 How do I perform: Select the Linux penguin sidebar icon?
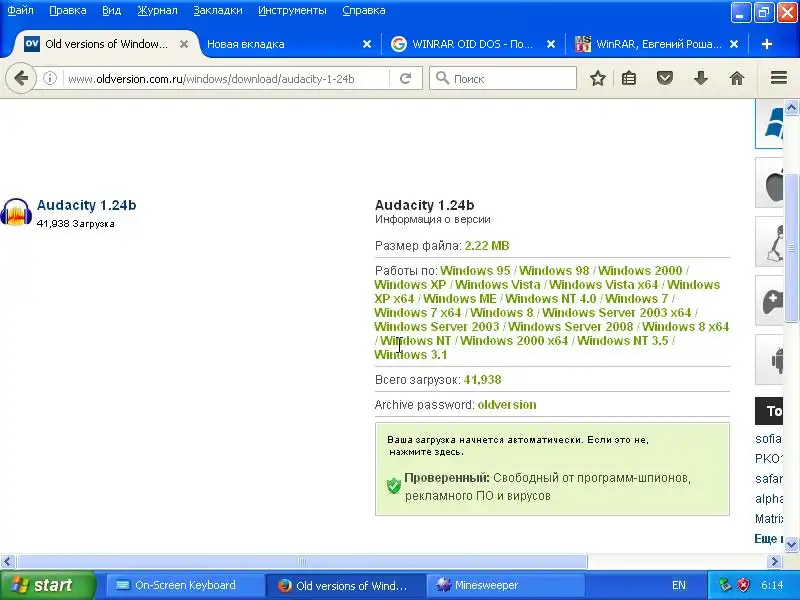(769, 242)
